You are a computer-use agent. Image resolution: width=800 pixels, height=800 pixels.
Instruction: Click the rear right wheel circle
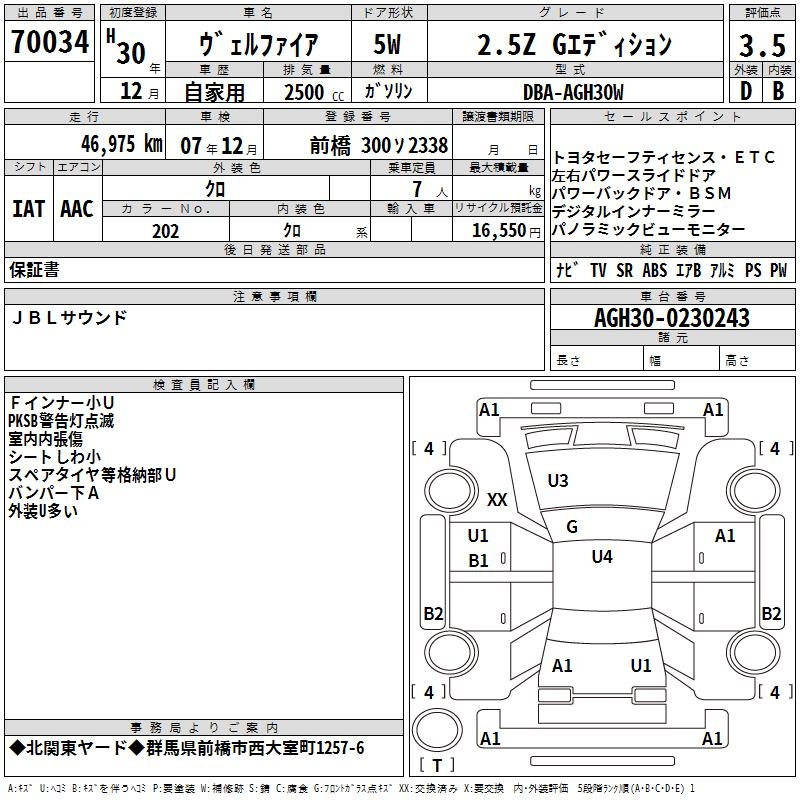click(x=754, y=652)
